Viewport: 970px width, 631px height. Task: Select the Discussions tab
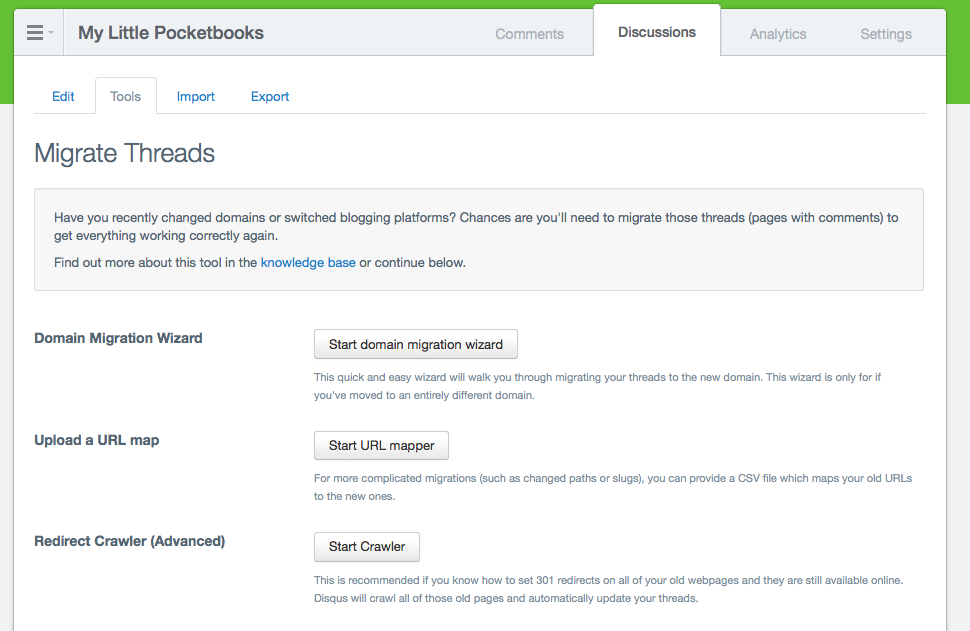pos(656,32)
